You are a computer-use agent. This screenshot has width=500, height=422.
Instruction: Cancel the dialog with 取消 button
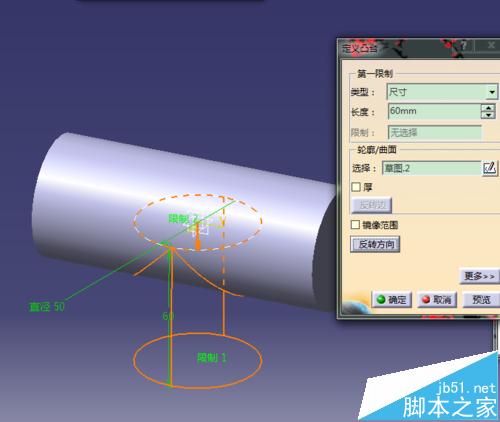(x=437, y=300)
